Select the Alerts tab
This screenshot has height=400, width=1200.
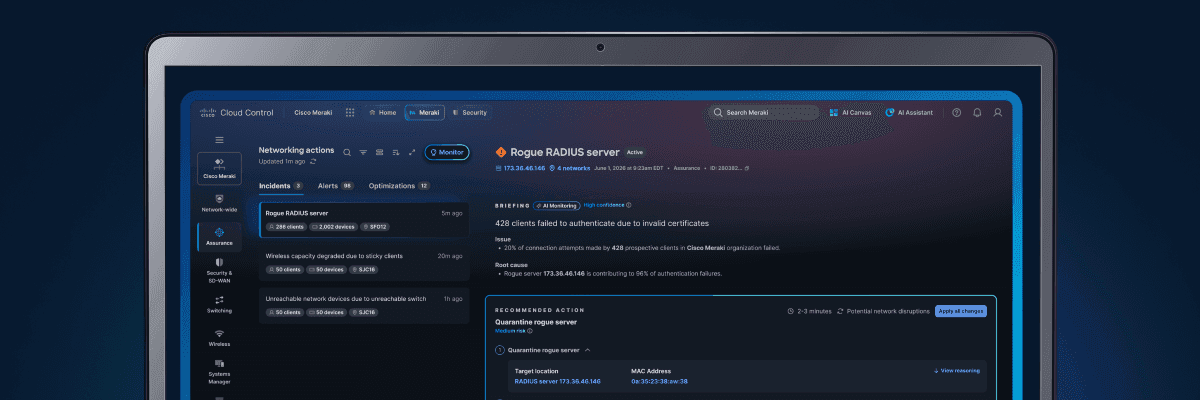(x=335, y=186)
